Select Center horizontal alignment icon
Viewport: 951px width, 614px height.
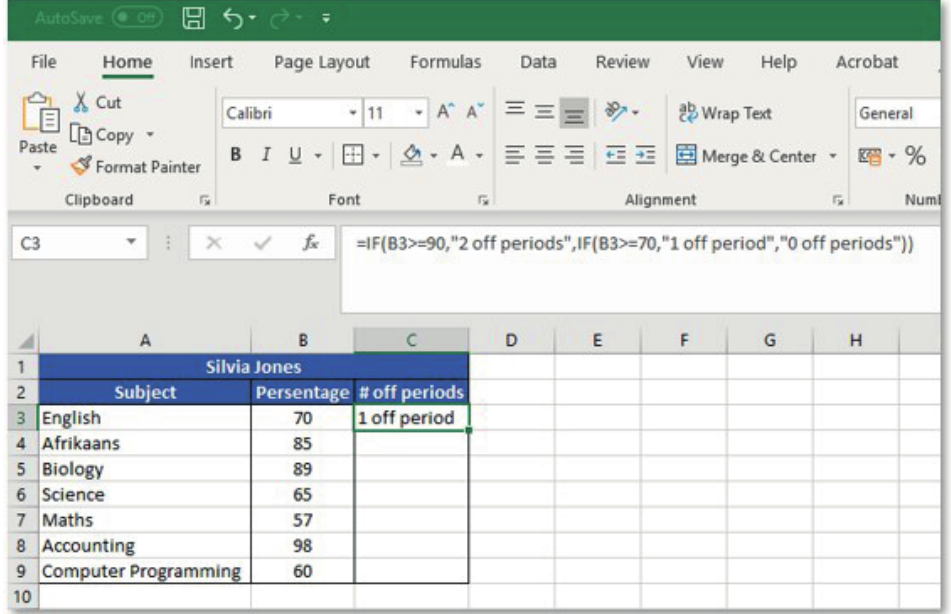pyautogui.click(x=545, y=155)
